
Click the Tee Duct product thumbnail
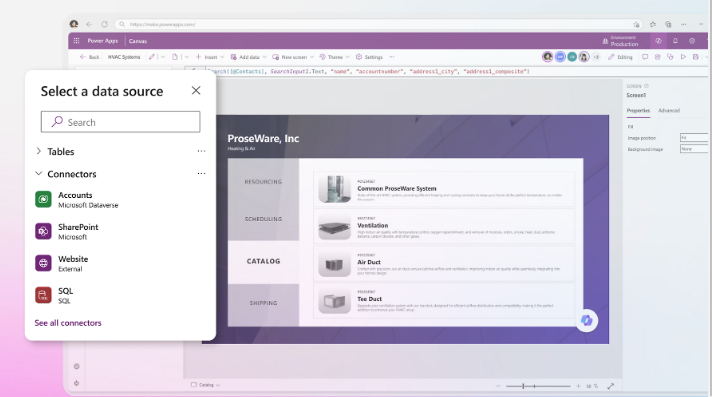335,300
